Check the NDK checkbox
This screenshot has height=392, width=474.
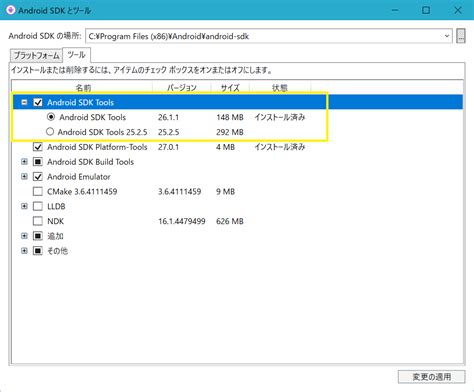(38, 221)
